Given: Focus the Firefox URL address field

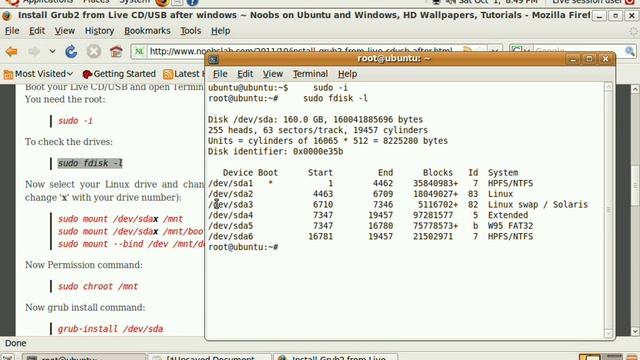Looking at the screenshot, I should (x=302, y=51).
